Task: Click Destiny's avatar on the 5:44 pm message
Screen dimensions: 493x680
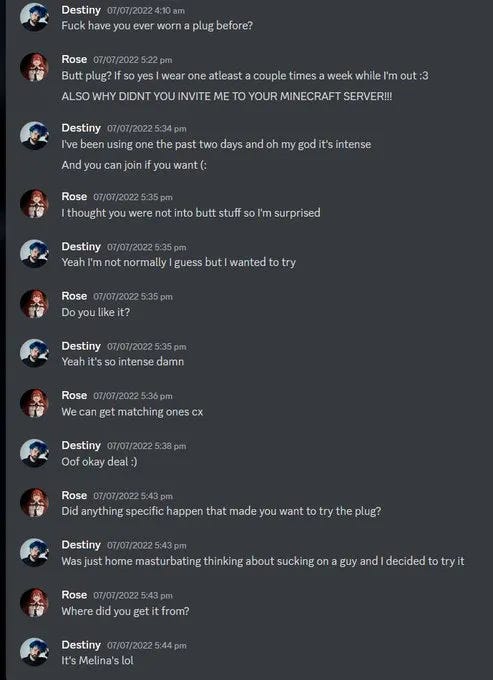Action: pos(34,652)
